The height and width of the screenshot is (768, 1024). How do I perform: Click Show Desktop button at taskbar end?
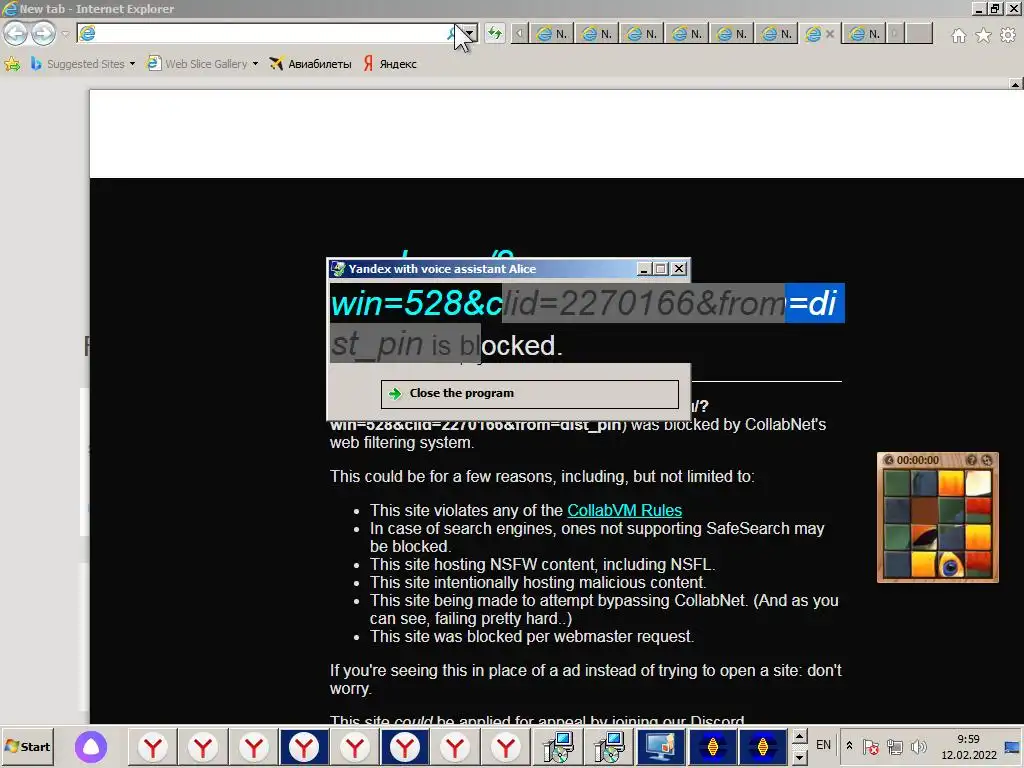1014,746
